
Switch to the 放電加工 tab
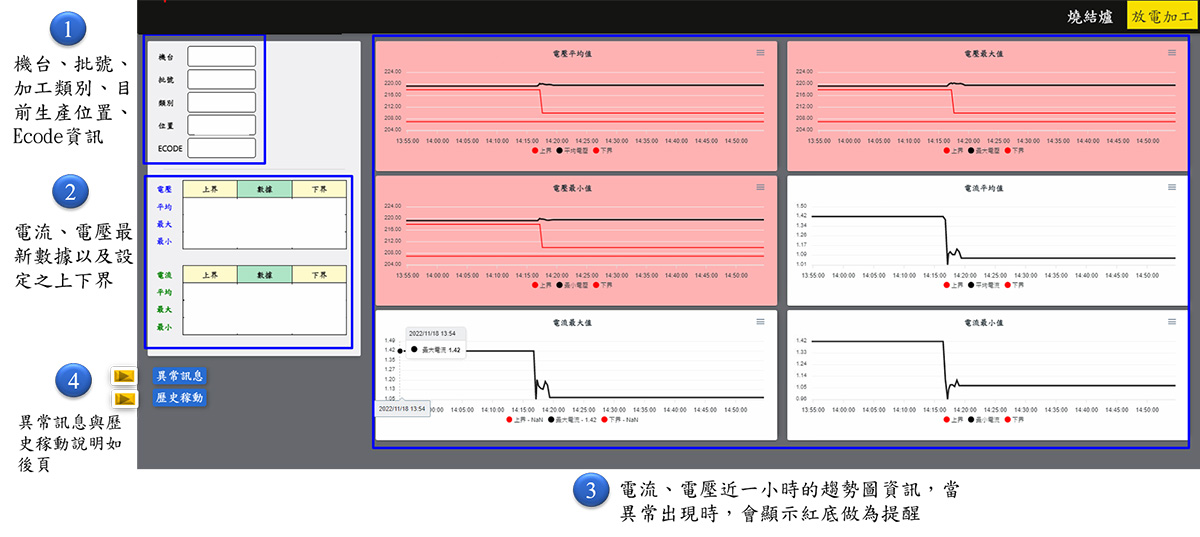coord(1156,16)
